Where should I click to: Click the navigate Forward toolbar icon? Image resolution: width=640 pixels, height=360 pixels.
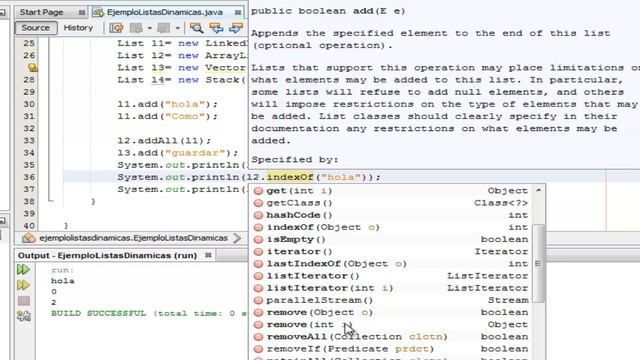[x=164, y=28]
